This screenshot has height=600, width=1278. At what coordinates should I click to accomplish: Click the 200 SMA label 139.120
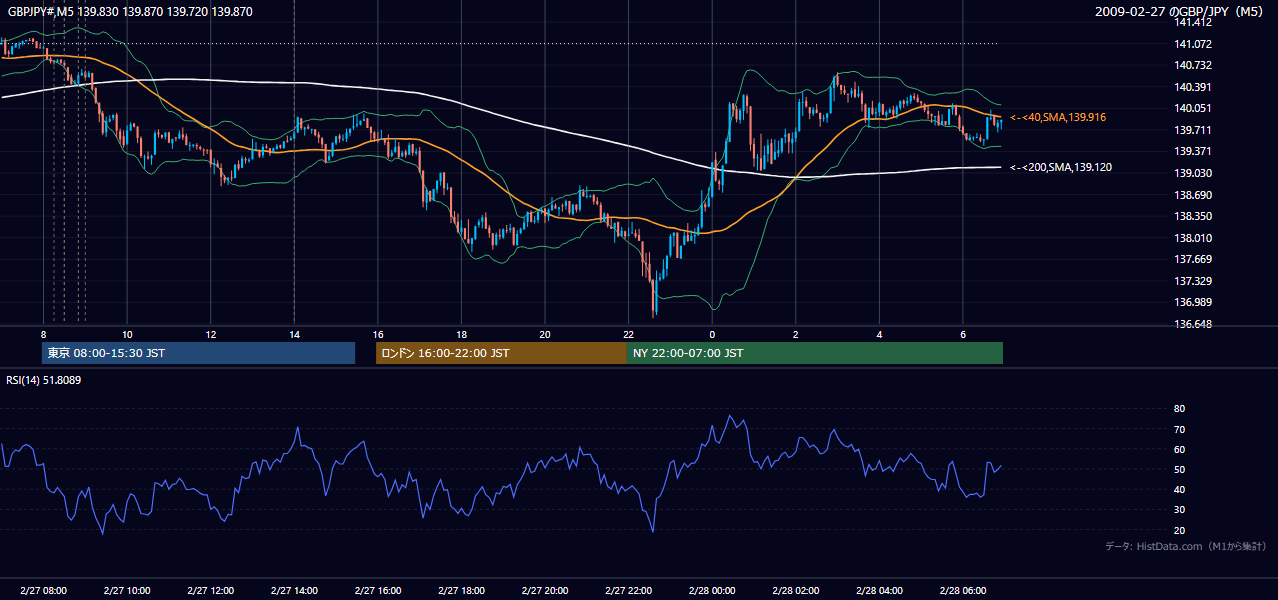coord(1061,168)
